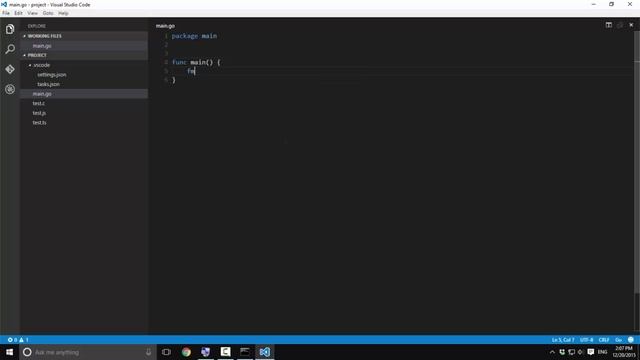640x360 pixels.
Task: Close the main.go editor with X icon
Action: (x=631, y=25)
